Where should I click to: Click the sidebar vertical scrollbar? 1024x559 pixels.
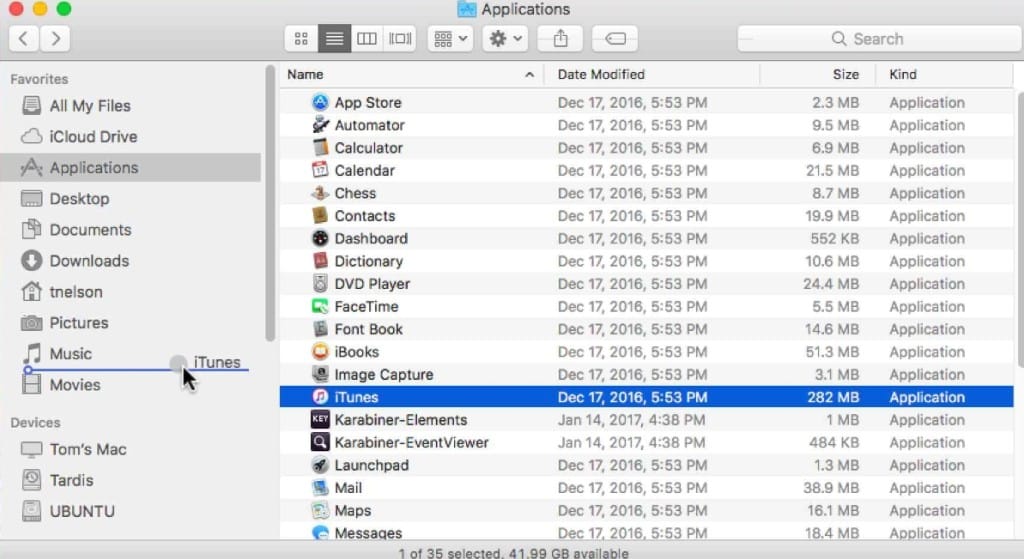coord(270,202)
